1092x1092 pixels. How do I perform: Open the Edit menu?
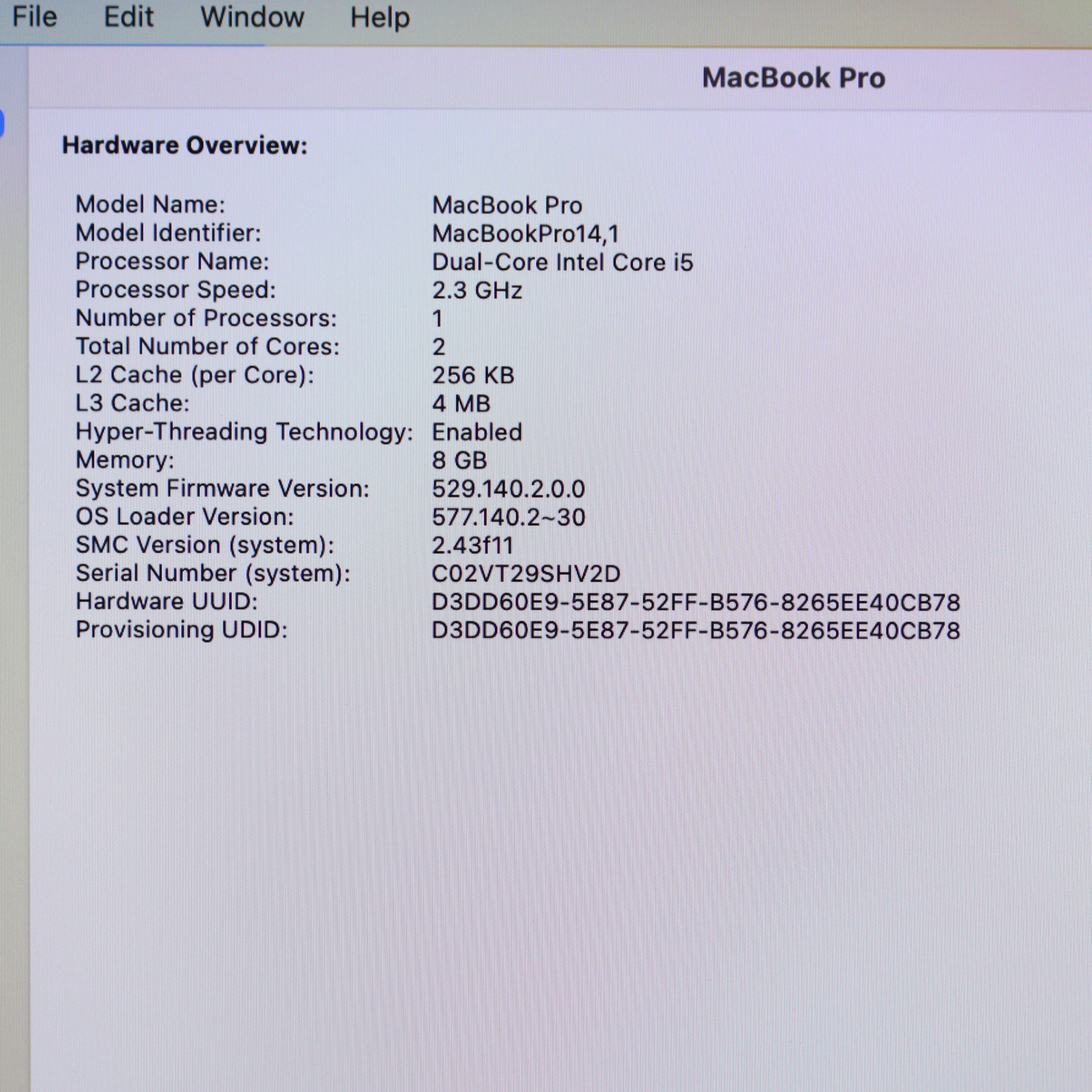click(x=128, y=16)
